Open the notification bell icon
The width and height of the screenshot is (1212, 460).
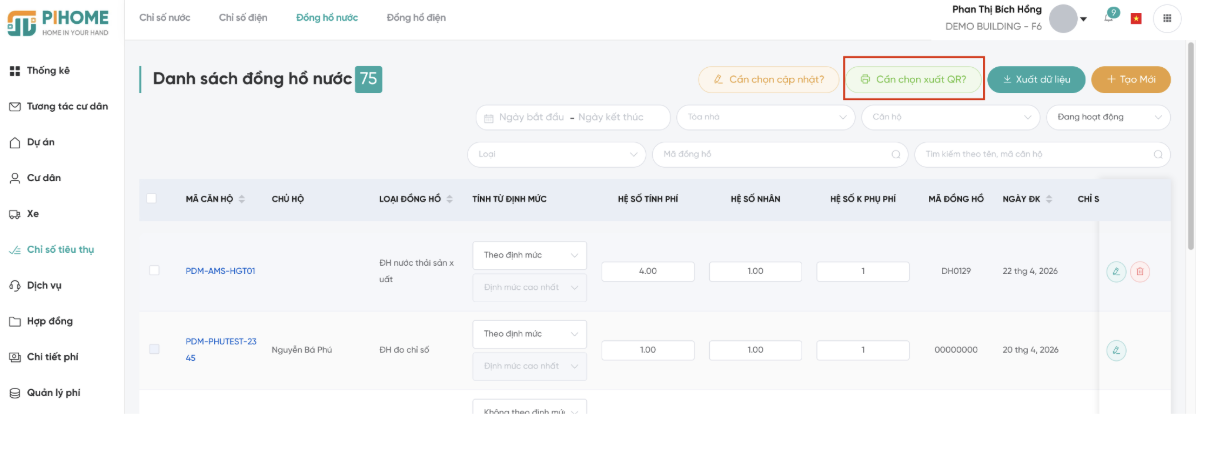coord(1108,18)
